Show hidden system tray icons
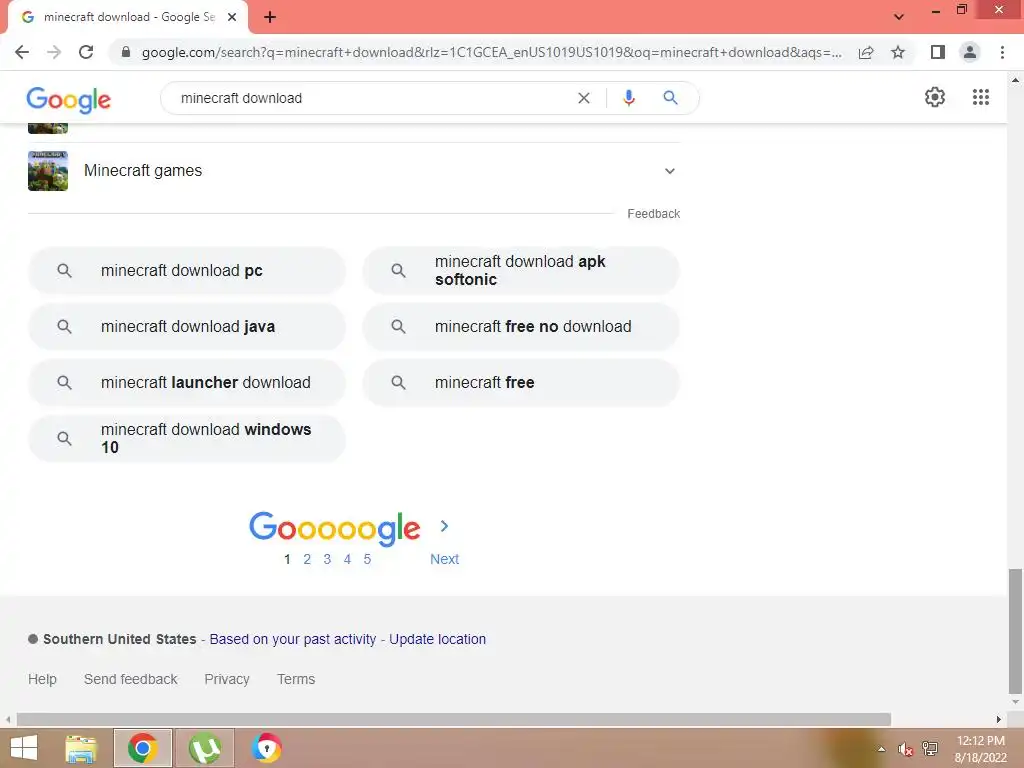 point(881,749)
